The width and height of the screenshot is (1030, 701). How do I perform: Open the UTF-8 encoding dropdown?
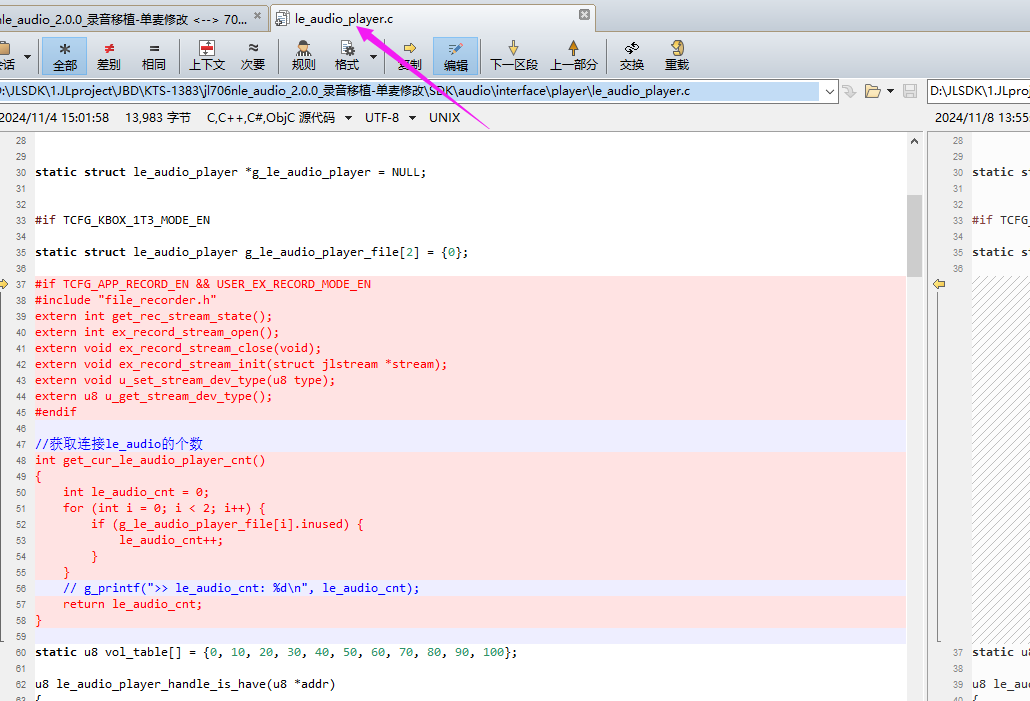413,118
